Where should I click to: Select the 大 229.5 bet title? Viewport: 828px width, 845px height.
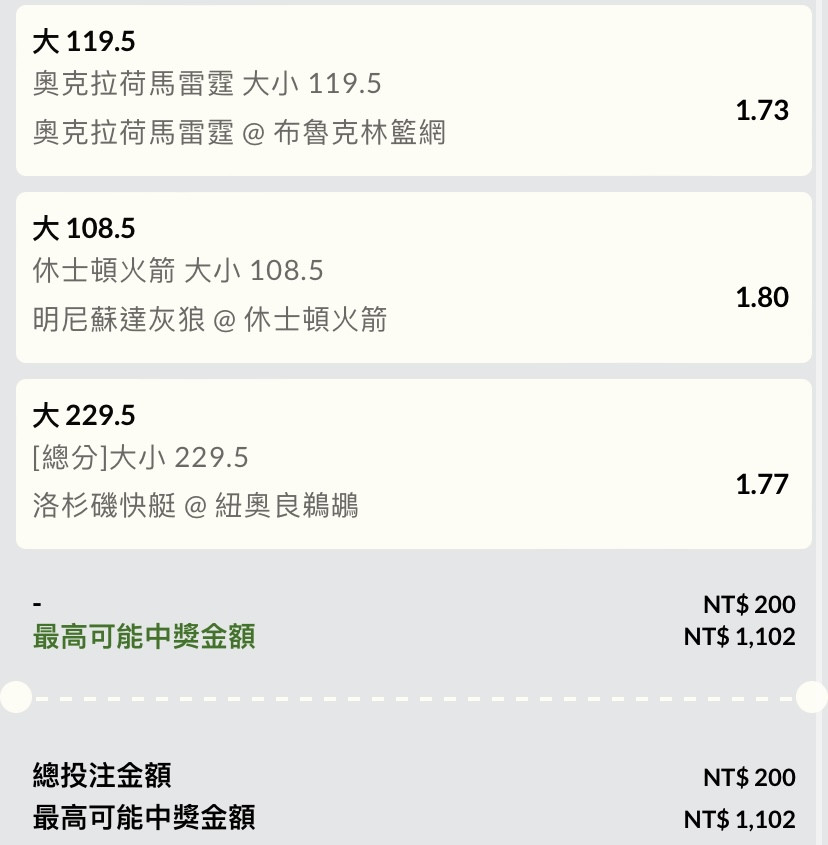coord(84,415)
